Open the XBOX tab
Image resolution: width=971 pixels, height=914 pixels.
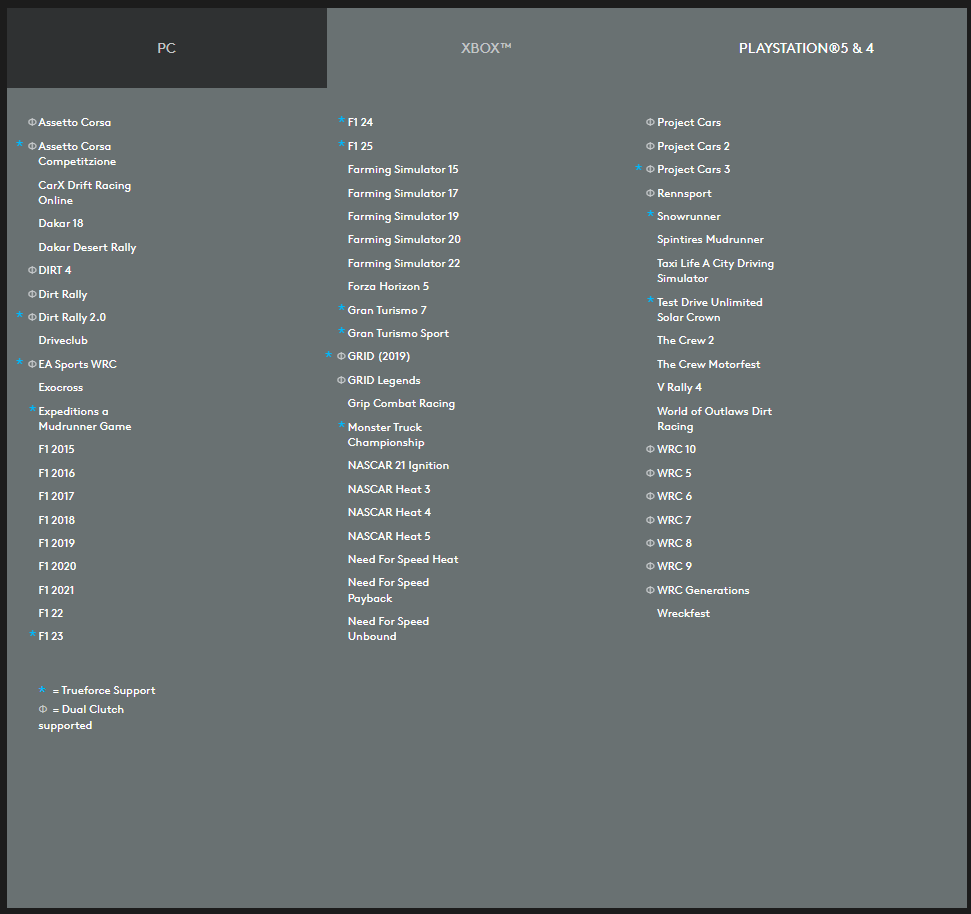point(486,48)
